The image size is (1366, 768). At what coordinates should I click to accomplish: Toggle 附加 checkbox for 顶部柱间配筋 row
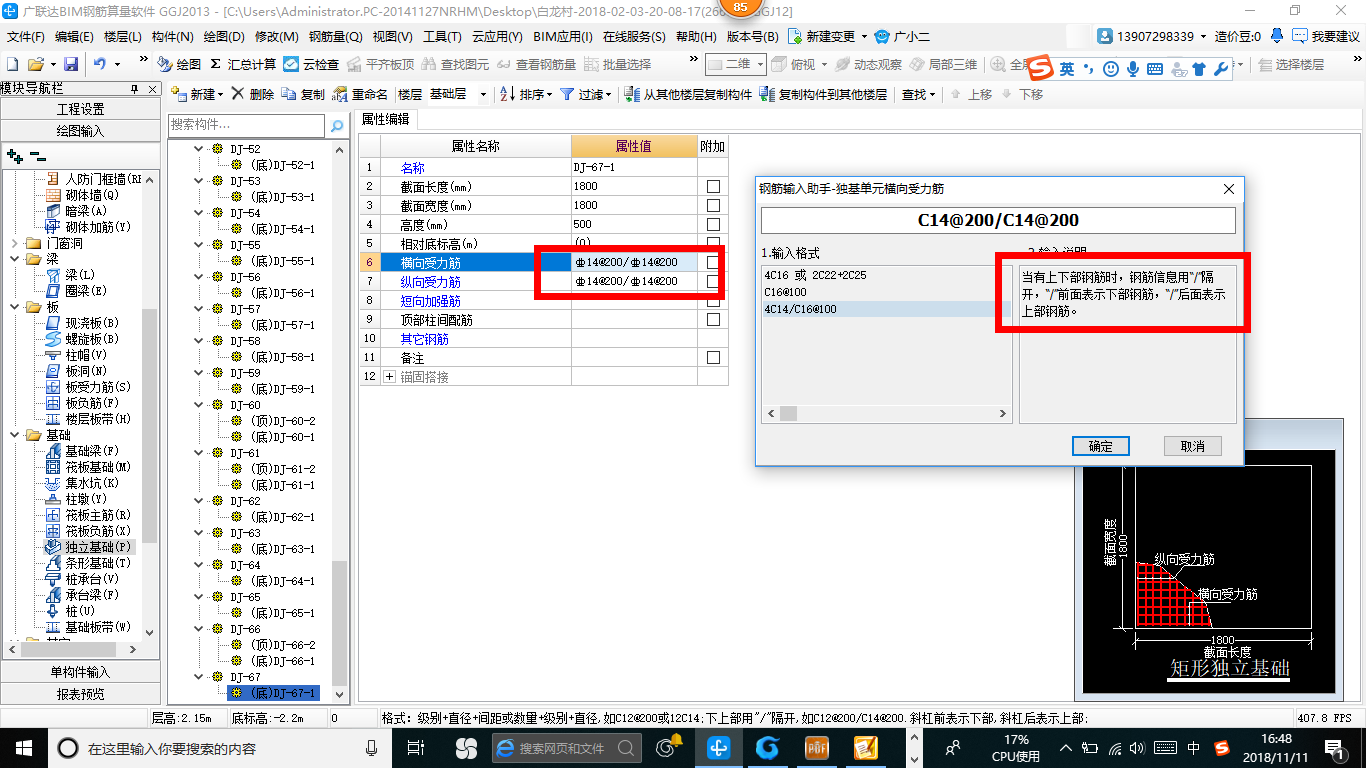(x=713, y=320)
